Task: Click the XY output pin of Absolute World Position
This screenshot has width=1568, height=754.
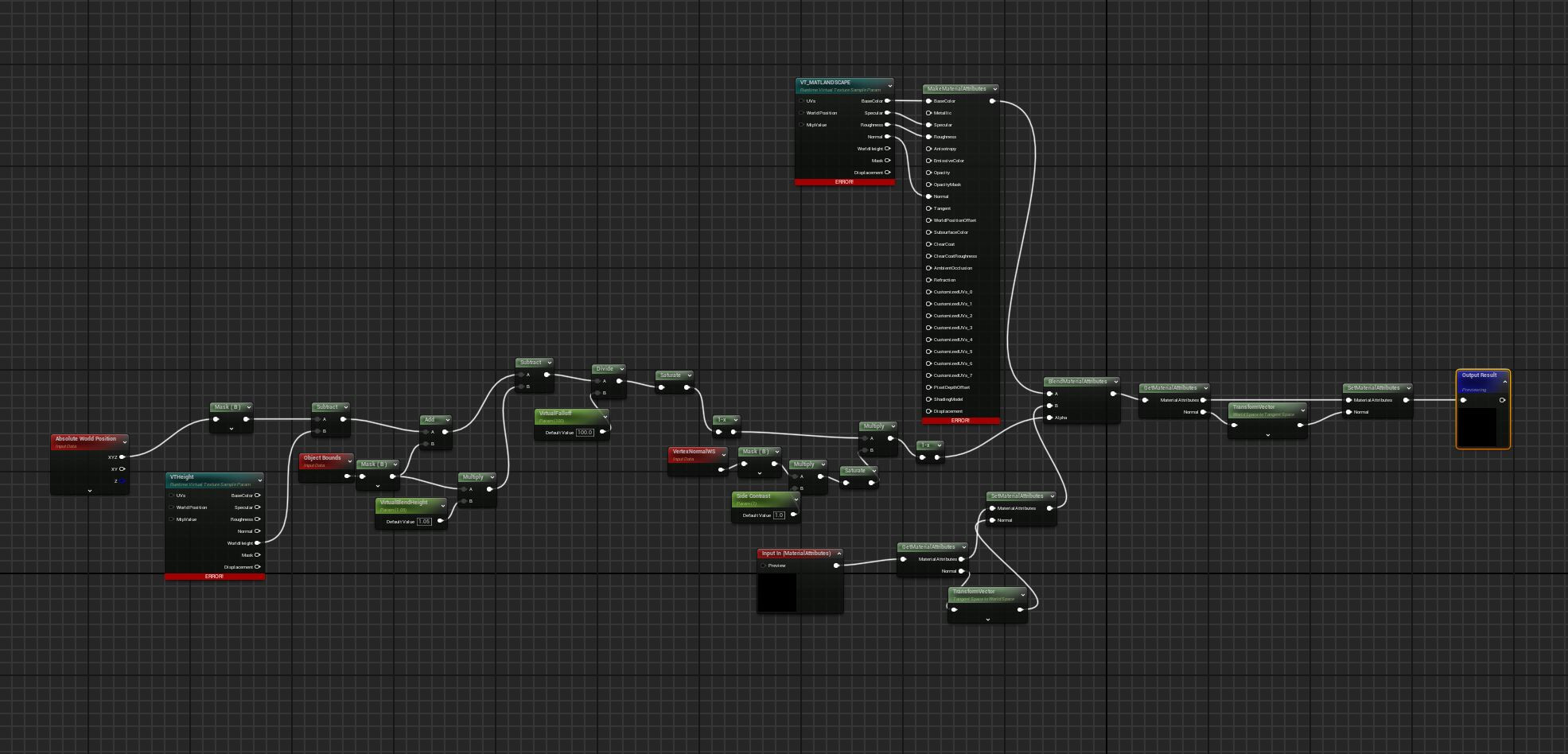Action: [122, 468]
